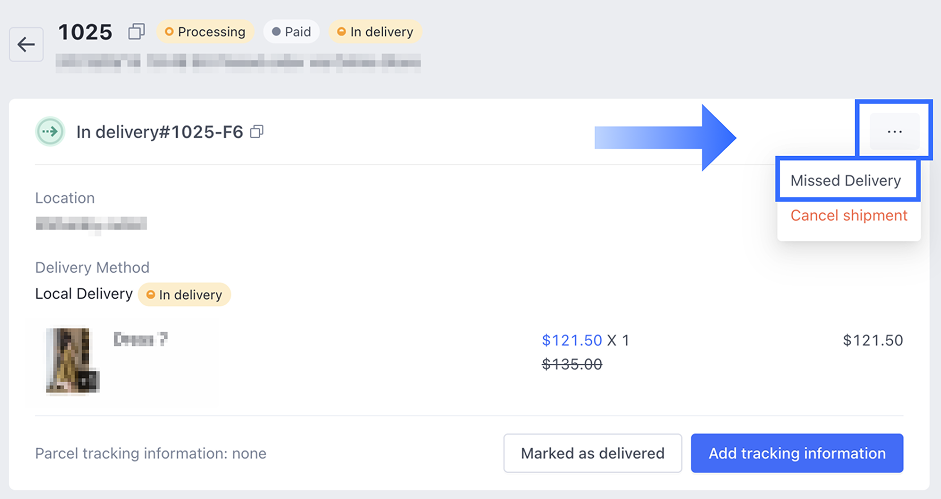
Task: Copy the order number 1025
Action: [137, 32]
